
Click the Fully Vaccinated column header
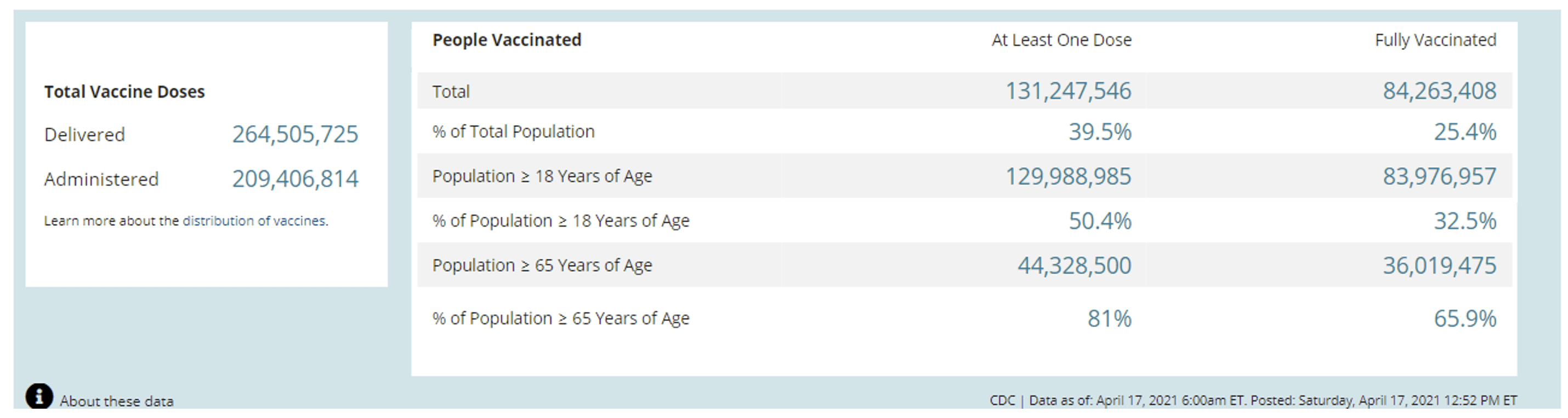click(1435, 40)
